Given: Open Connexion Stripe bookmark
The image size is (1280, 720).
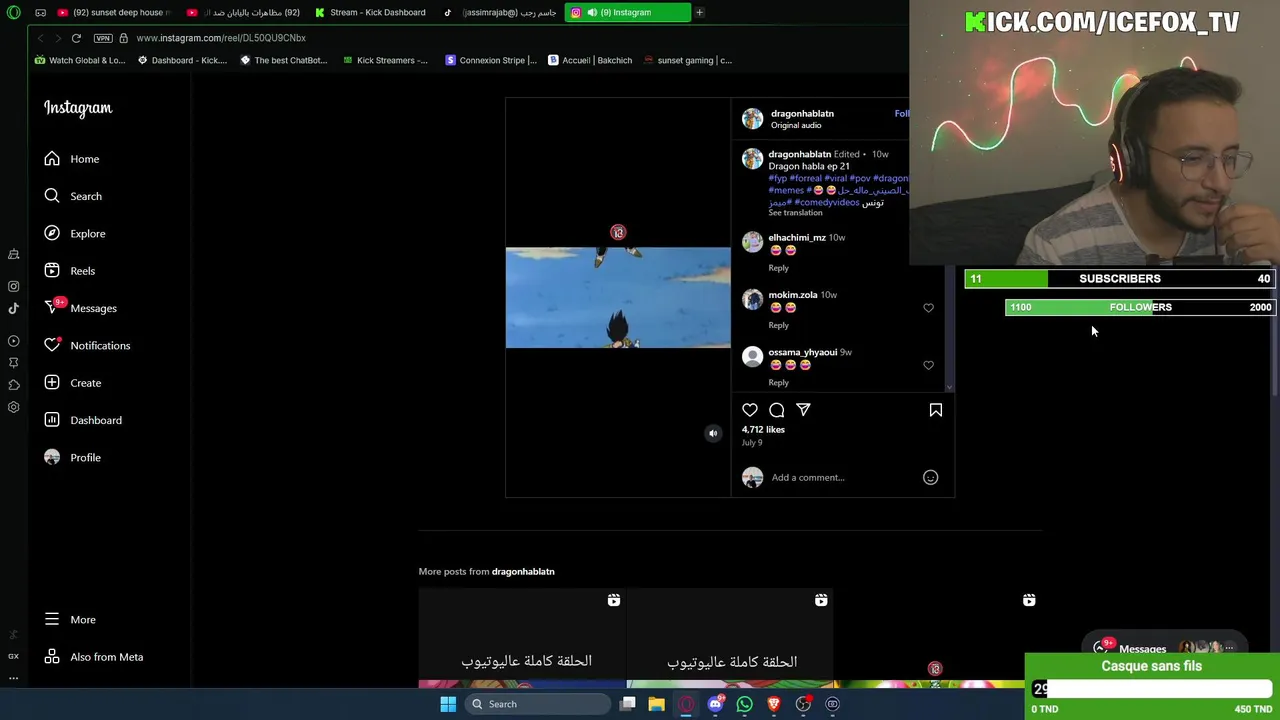Looking at the screenshot, I should click(x=491, y=60).
